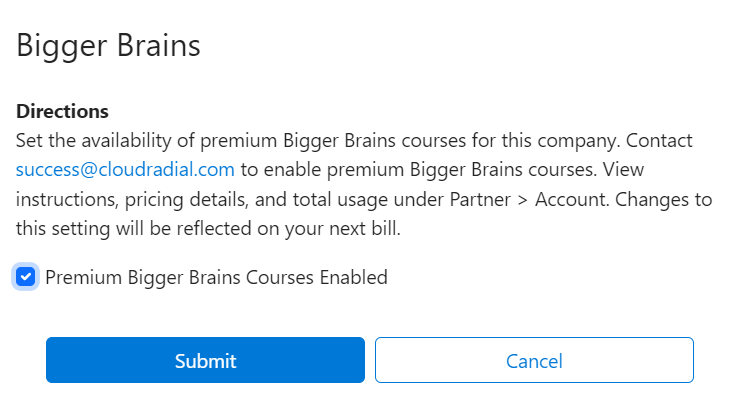The width and height of the screenshot is (730, 393).
Task: Open the success@cloudradial.com email link
Action: (x=125, y=169)
